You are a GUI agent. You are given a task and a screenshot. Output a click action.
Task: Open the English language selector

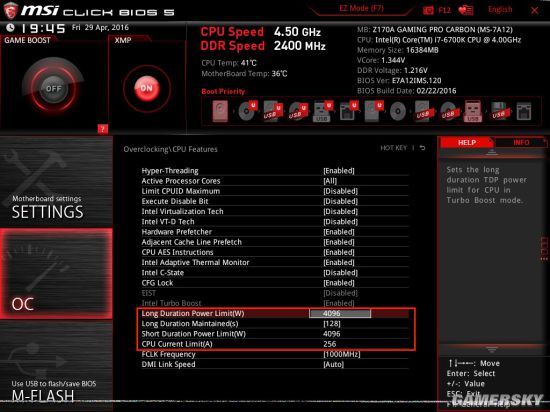click(500, 9)
